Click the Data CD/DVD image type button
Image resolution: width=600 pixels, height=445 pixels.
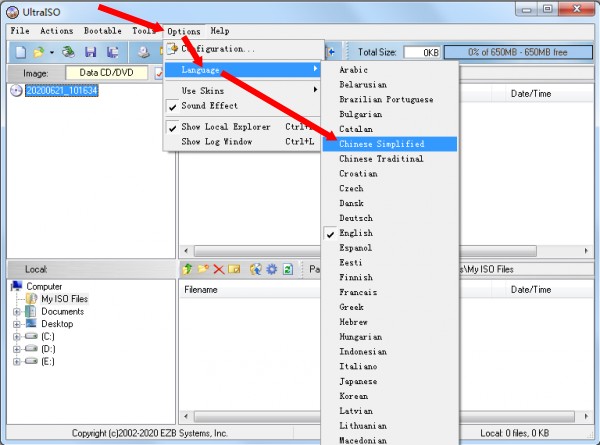coord(107,73)
